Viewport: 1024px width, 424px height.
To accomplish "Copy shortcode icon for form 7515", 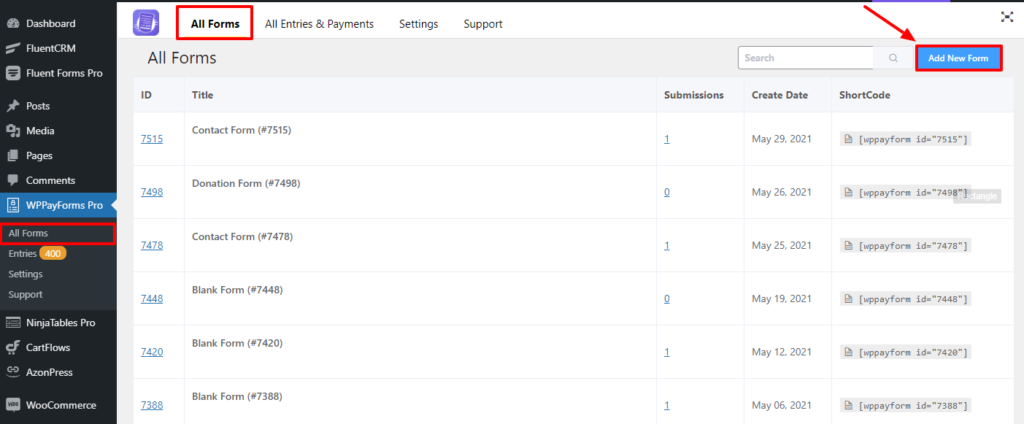I will pos(848,139).
